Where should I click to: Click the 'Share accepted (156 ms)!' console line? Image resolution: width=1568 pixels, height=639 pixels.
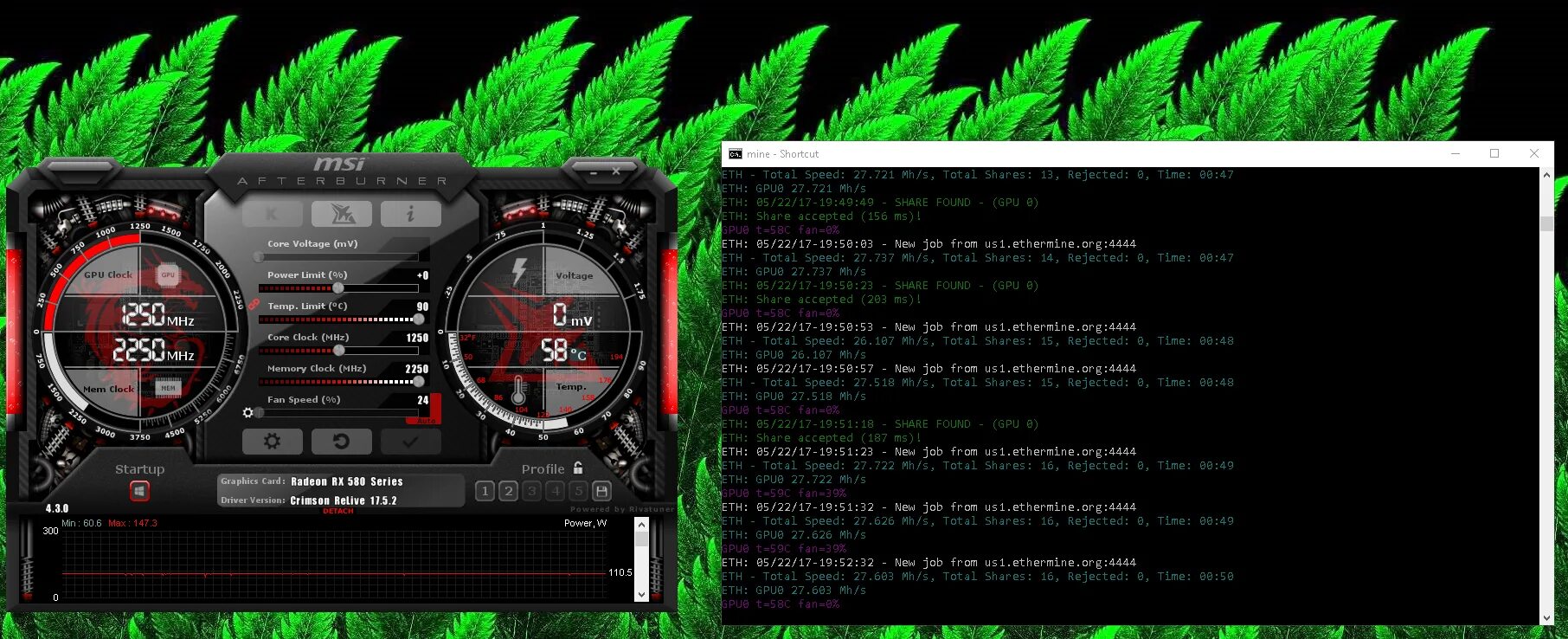point(822,216)
